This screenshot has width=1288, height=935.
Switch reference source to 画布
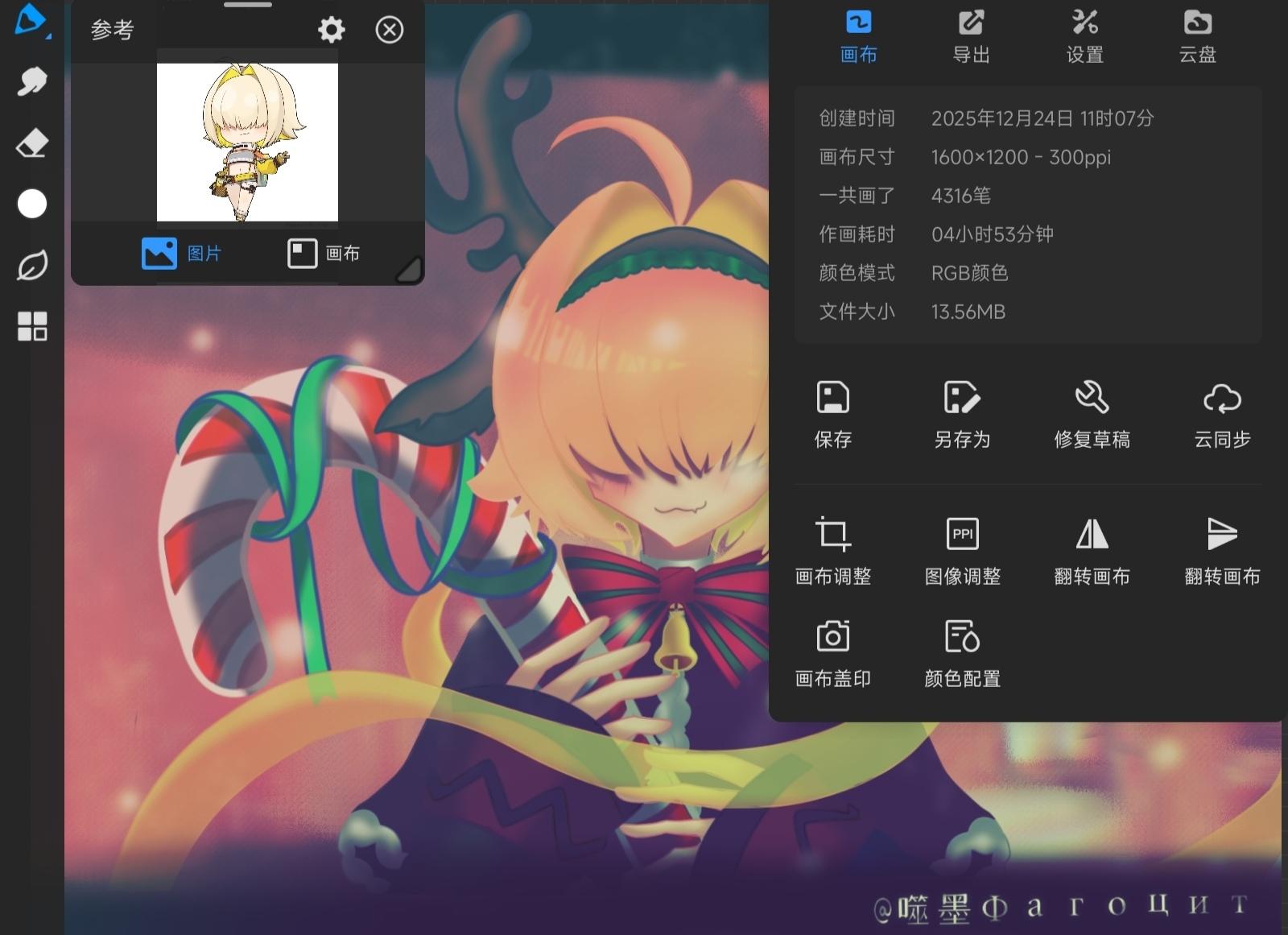[324, 254]
